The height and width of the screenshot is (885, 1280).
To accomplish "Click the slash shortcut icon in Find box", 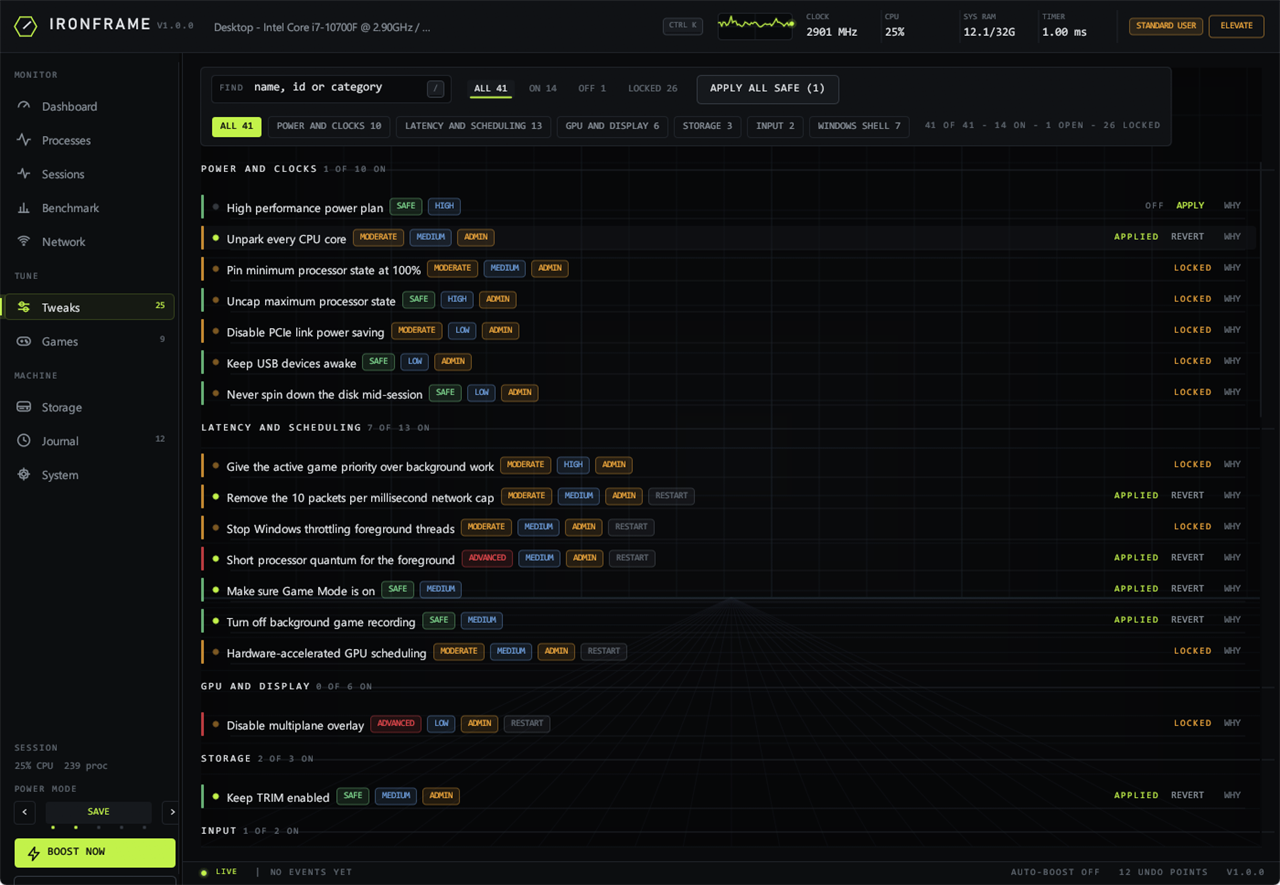I will coord(435,89).
